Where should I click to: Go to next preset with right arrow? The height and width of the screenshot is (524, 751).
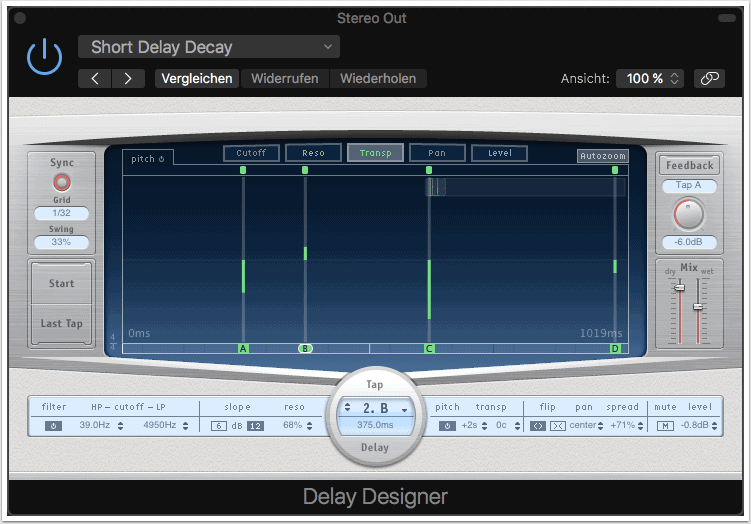point(127,78)
